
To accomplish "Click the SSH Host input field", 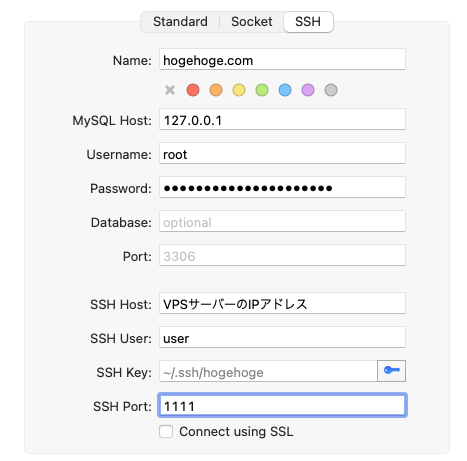I will click(282, 303).
